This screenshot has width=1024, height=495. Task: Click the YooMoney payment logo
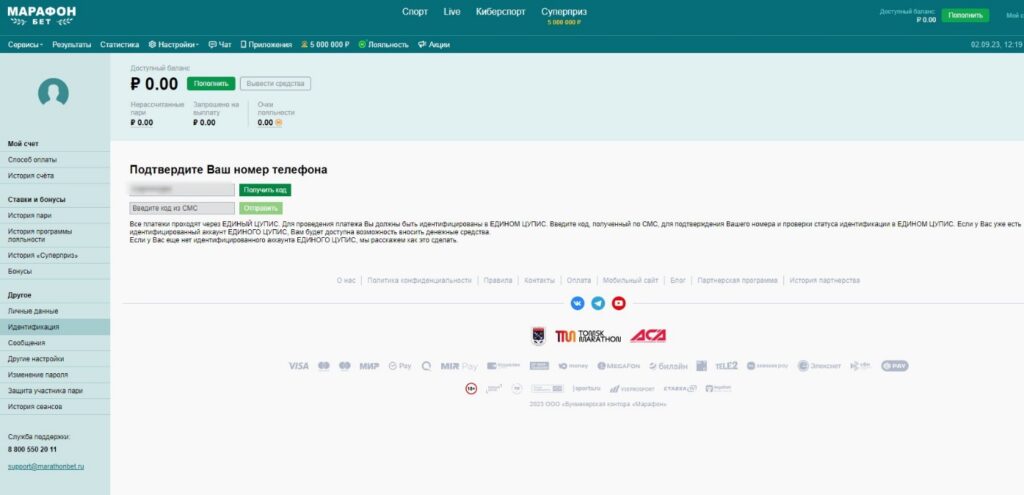point(573,366)
